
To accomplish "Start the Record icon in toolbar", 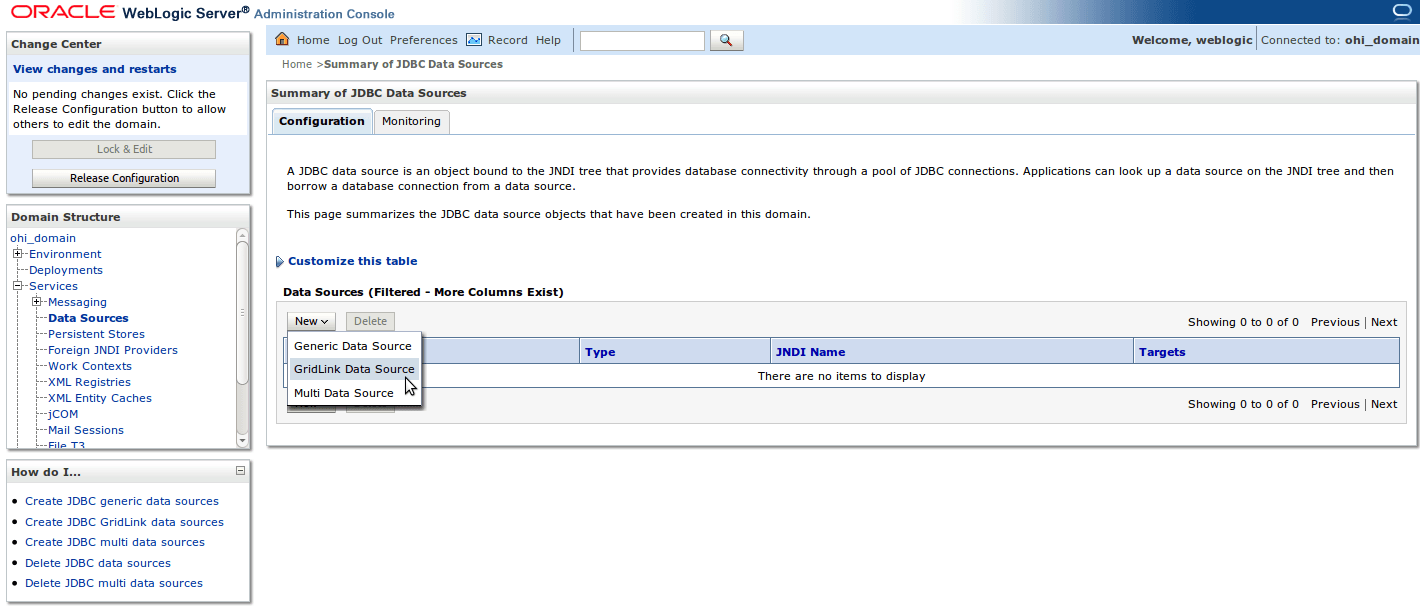I will (474, 40).
